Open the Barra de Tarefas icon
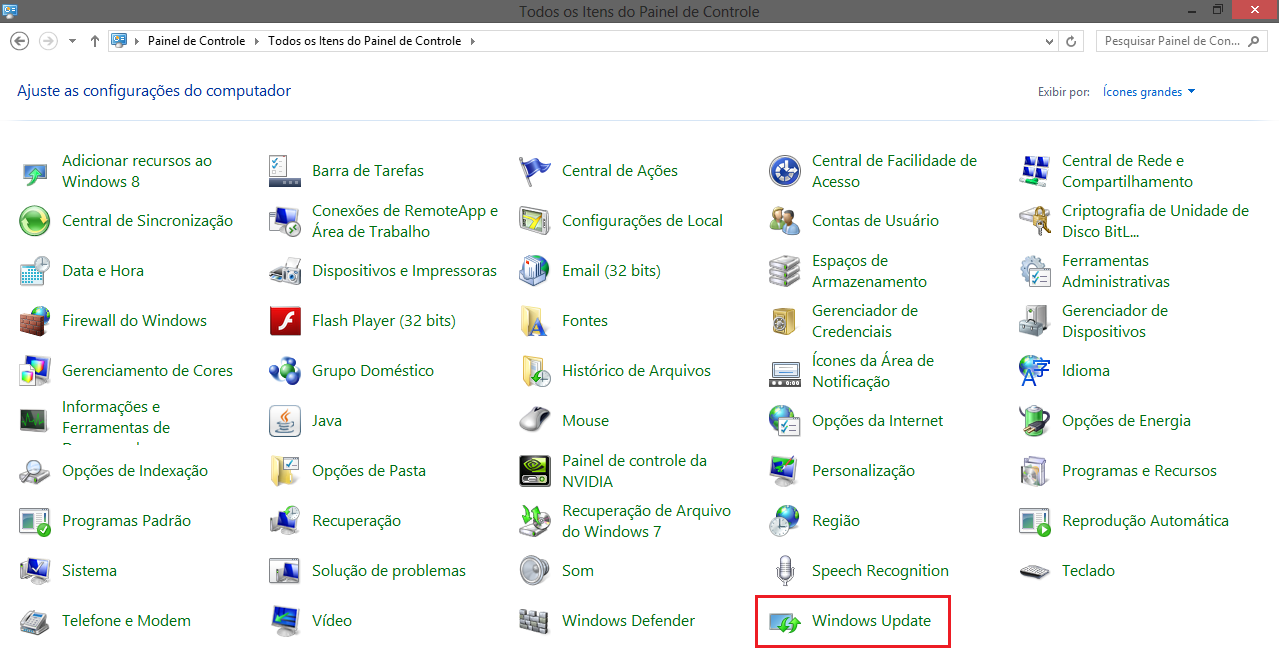This screenshot has width=1279, height=671. coord(285,171)
